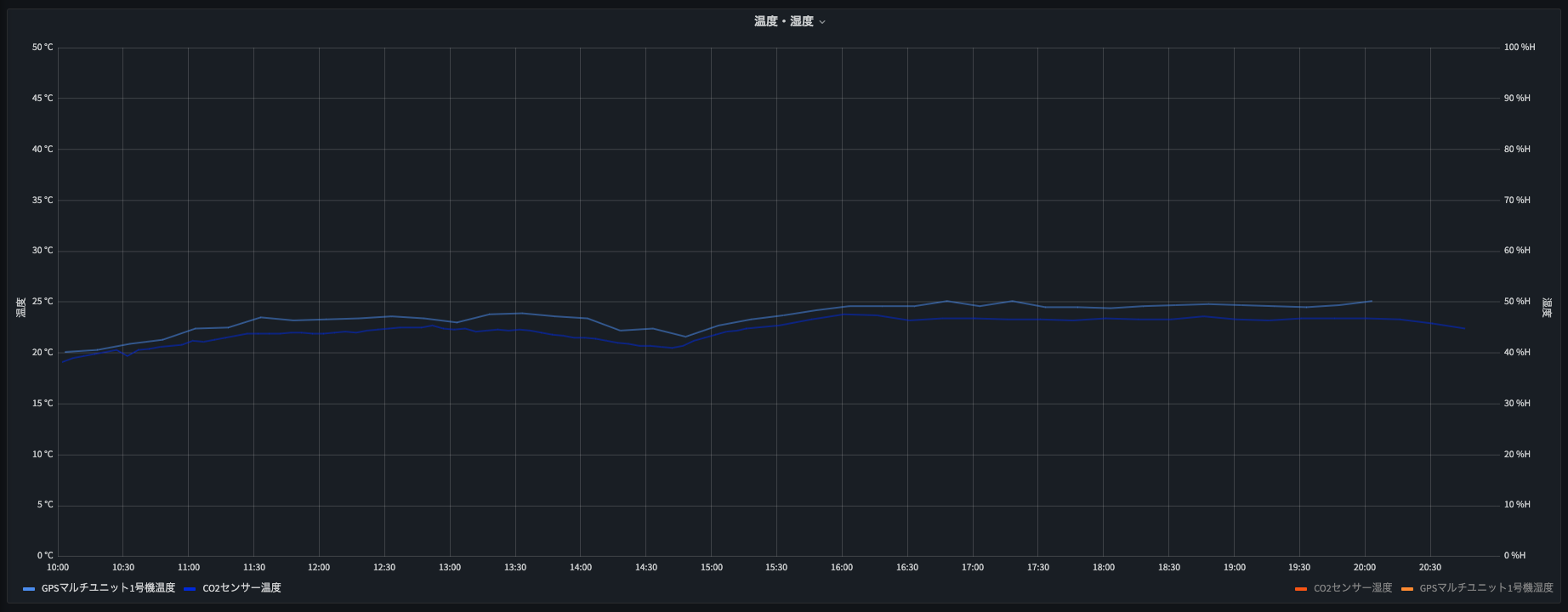1568x612 pixels.
Task: Click the 20:00 time label
Action: click(x=1365, y=568)
